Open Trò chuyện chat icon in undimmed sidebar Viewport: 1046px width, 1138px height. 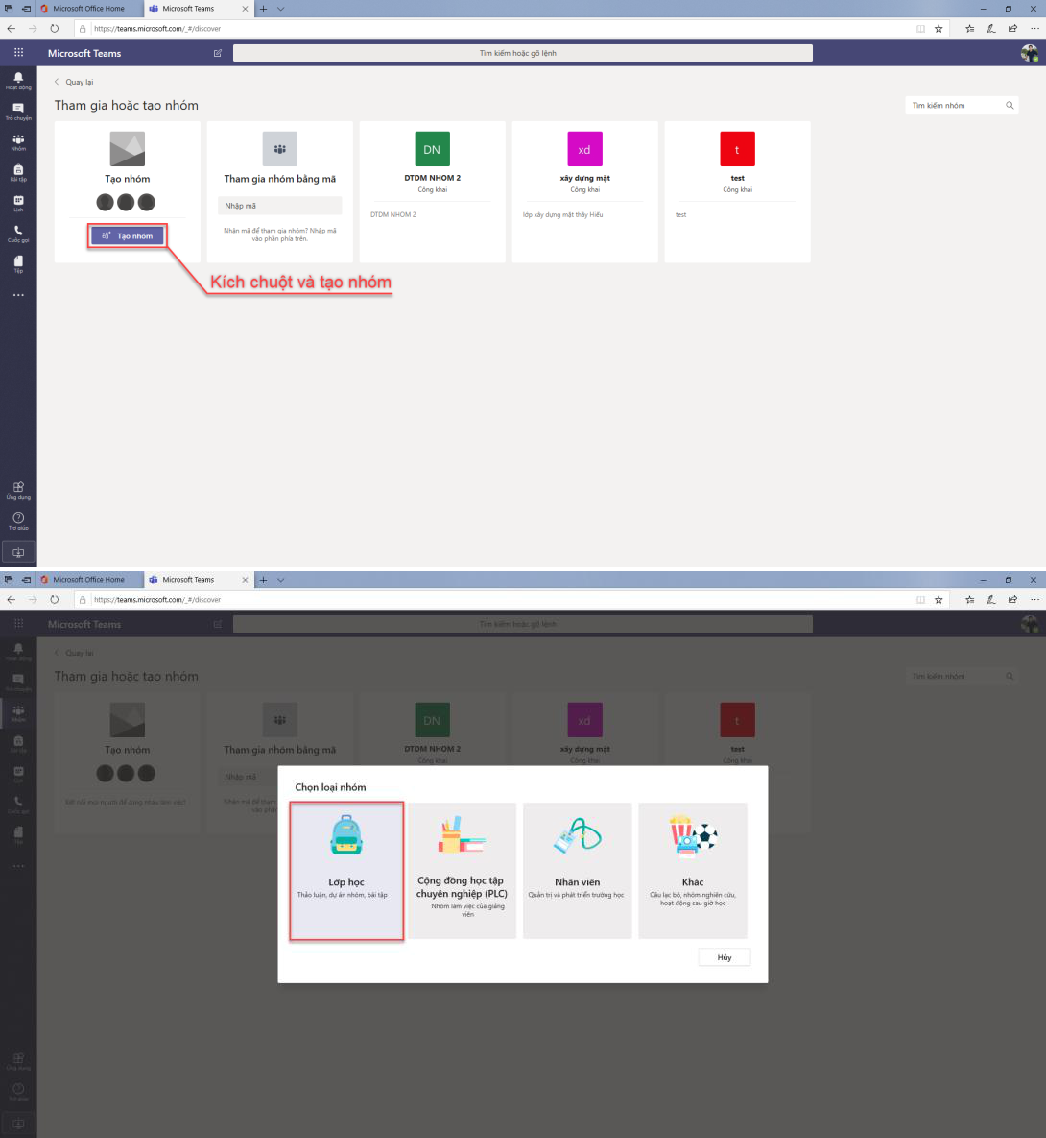tap(18, 109)
